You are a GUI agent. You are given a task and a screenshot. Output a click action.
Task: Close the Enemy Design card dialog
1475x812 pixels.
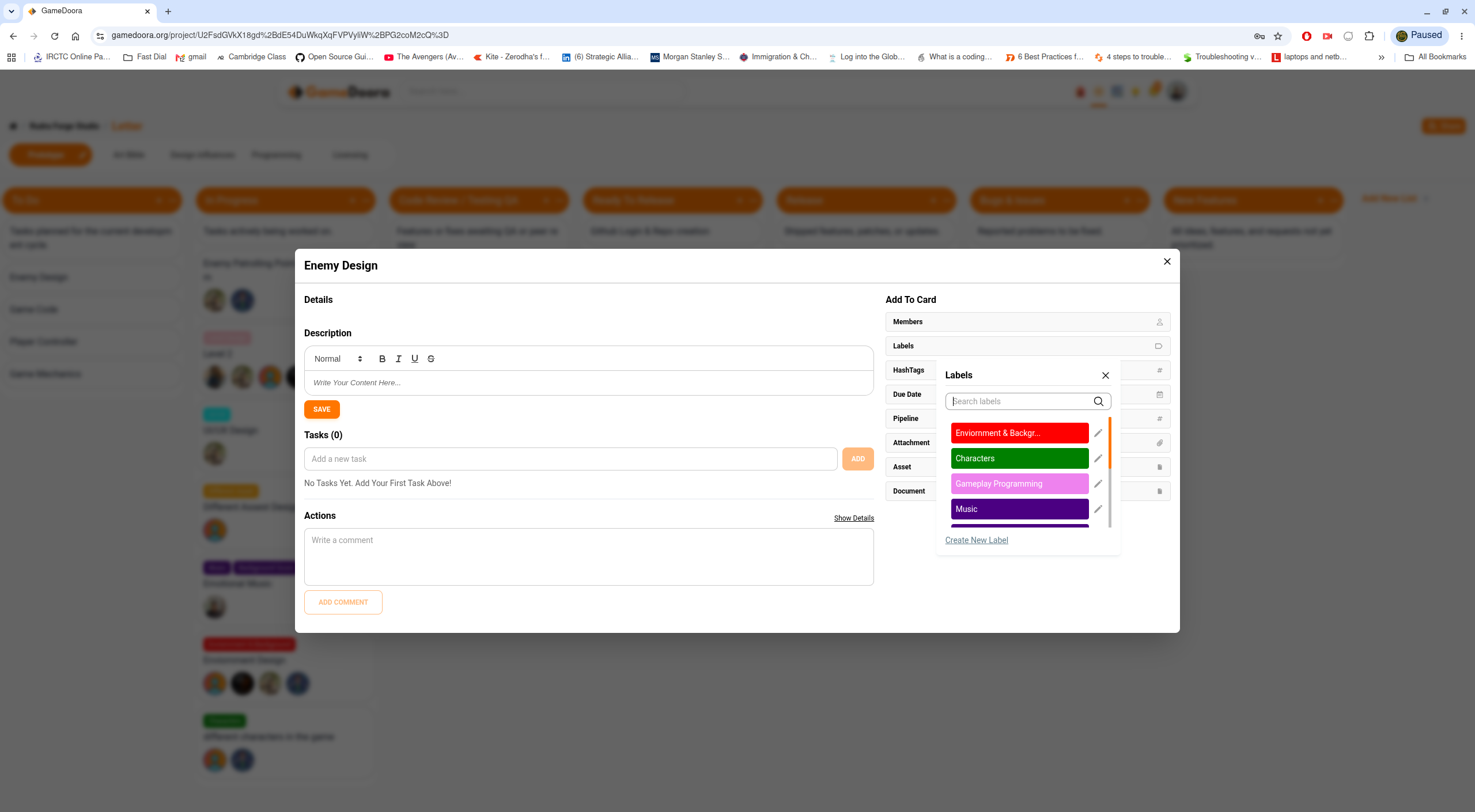1167,261
